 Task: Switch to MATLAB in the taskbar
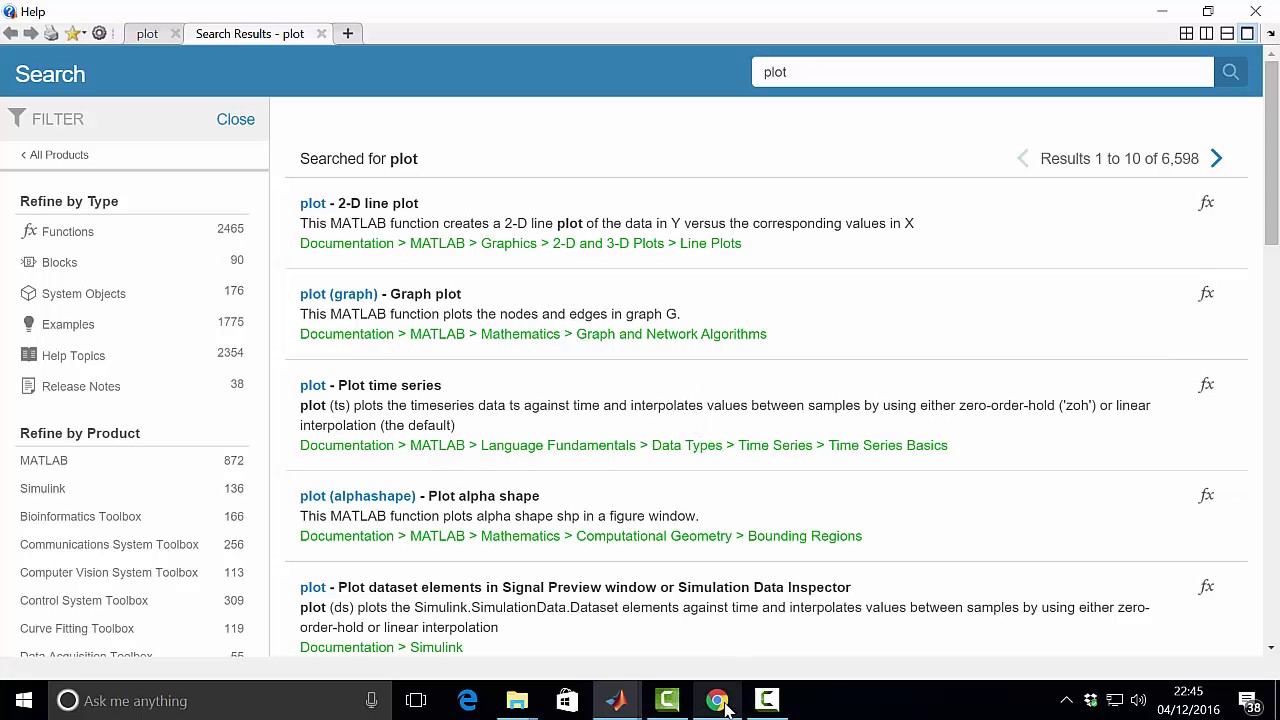point(617,700)
